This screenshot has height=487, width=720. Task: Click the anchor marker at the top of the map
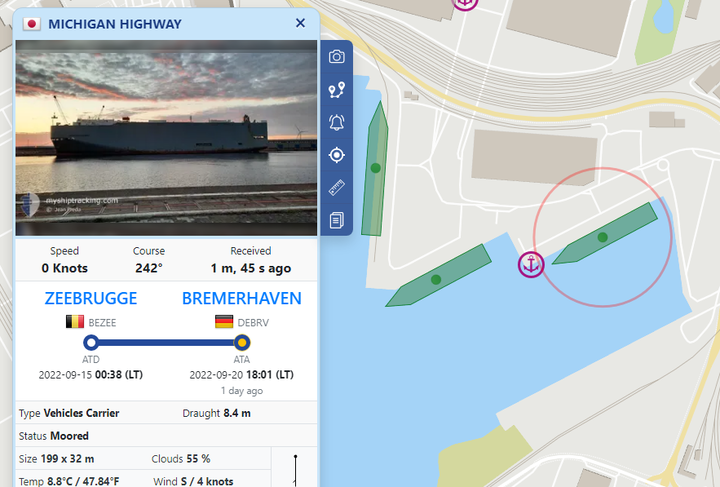pos(465,3)
